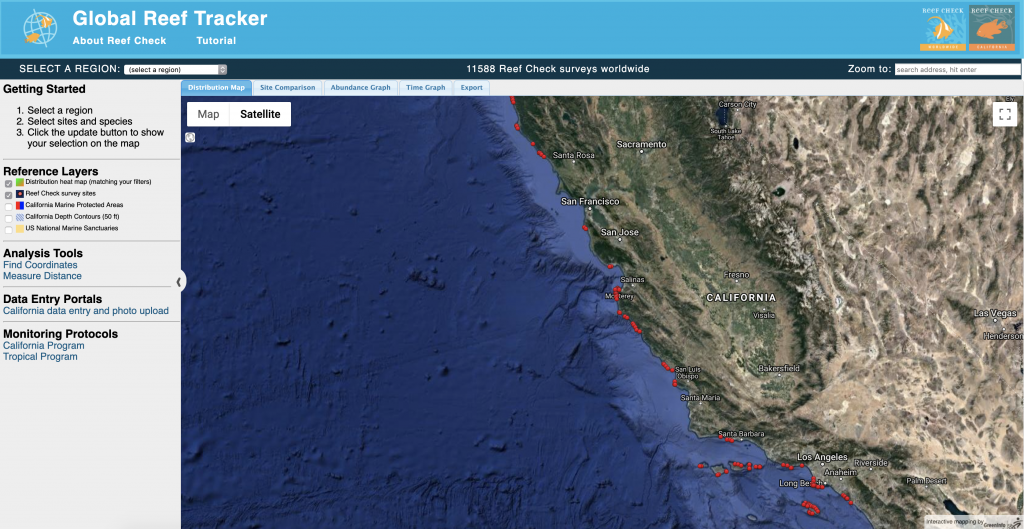Open the Select a Region dropdown

pos(176,69)
